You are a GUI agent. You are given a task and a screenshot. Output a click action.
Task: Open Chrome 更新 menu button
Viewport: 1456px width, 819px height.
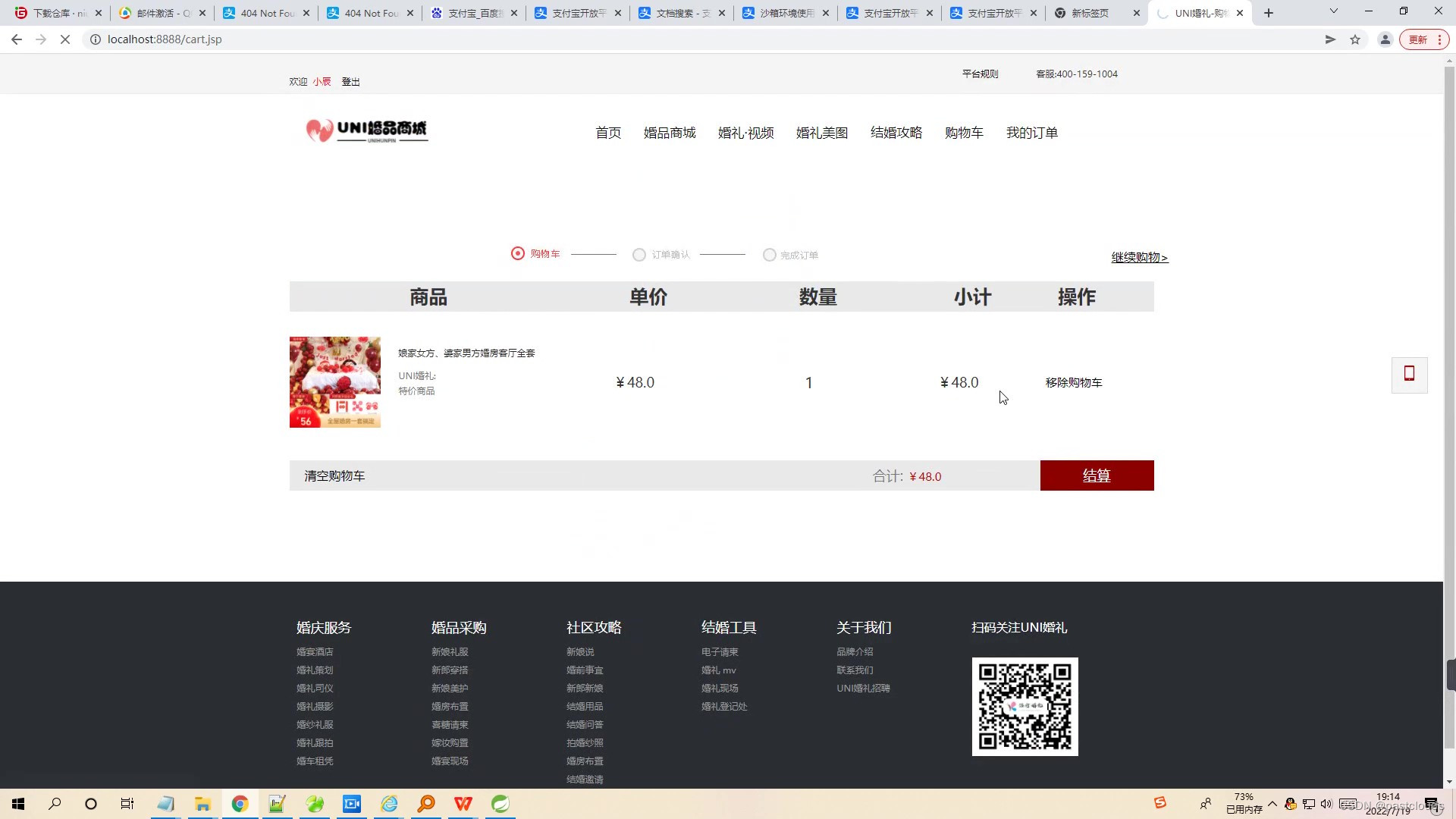1423,39
